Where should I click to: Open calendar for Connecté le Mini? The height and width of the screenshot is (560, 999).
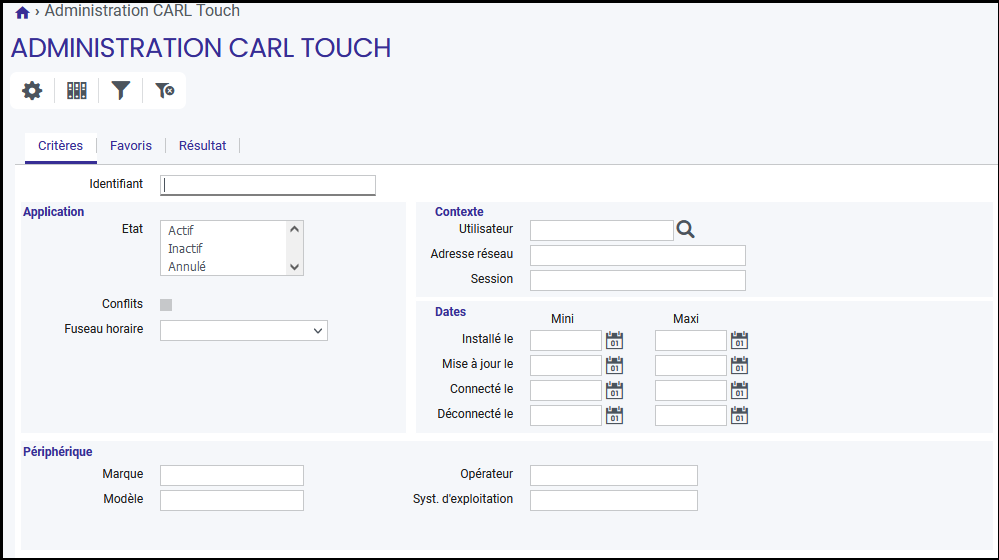click(x=614, y=390)
